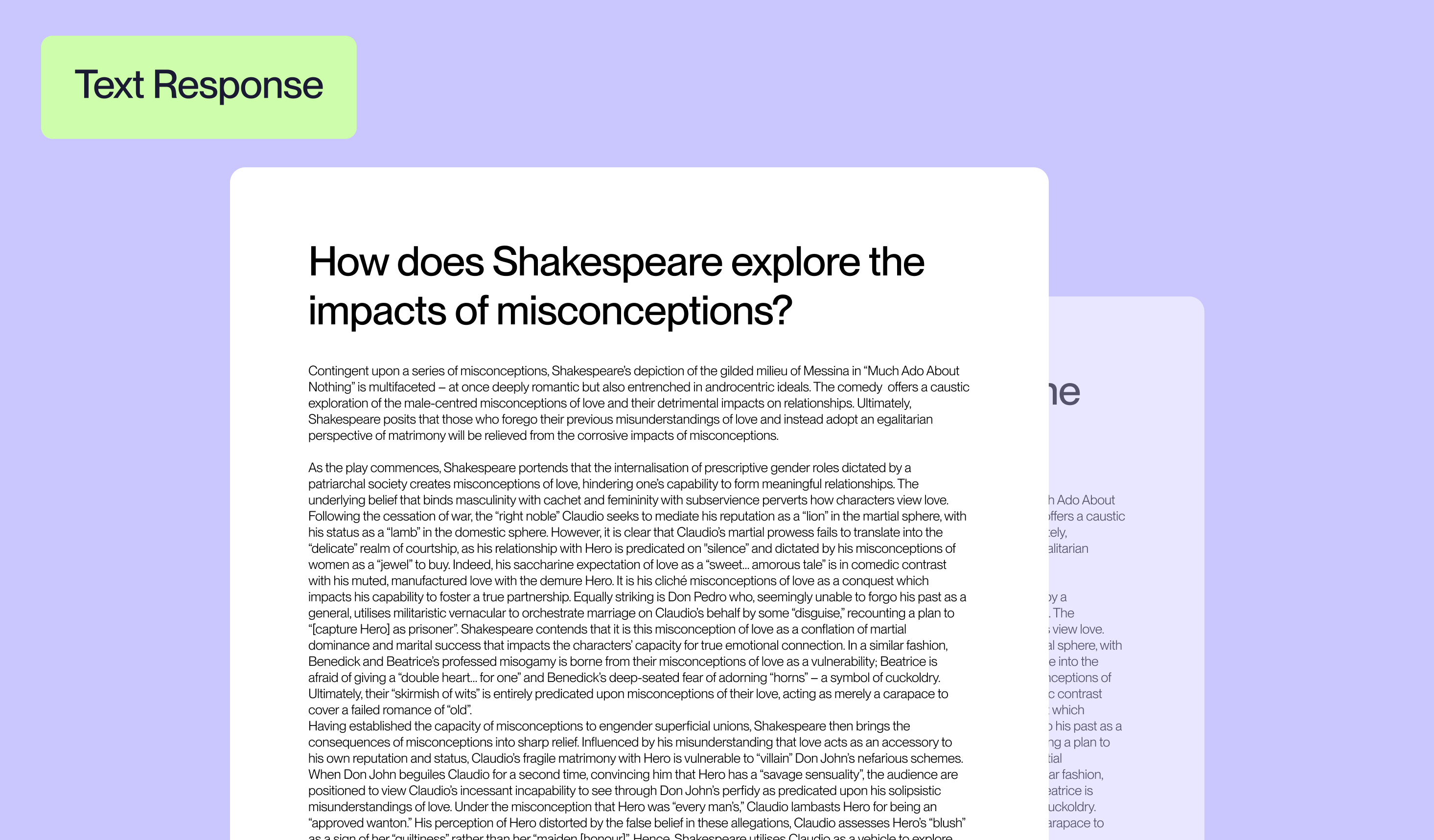Click the Text Response label badge
1434x840 pixels.
pos(199,87)
